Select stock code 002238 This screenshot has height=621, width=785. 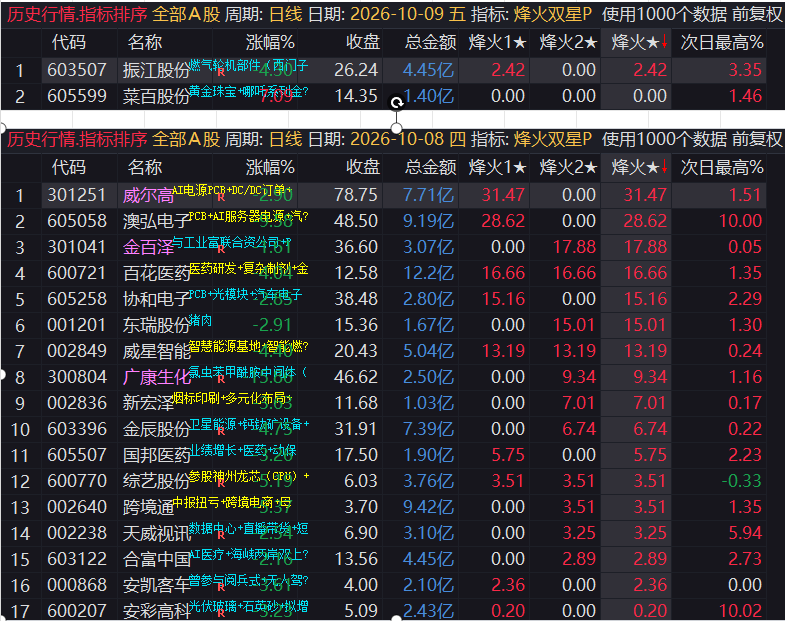(77, 533)
